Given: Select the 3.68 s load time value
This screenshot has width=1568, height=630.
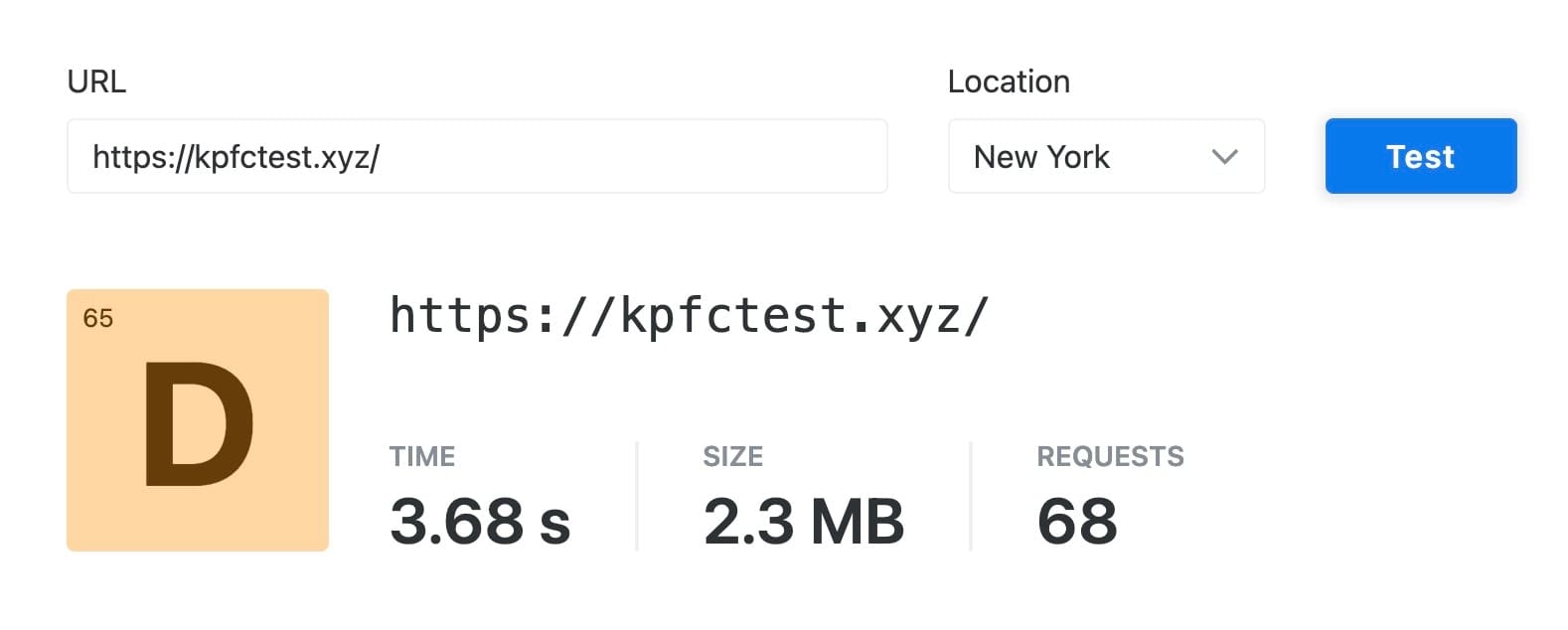Looking at the screenshot, I should tap(480, 521).
